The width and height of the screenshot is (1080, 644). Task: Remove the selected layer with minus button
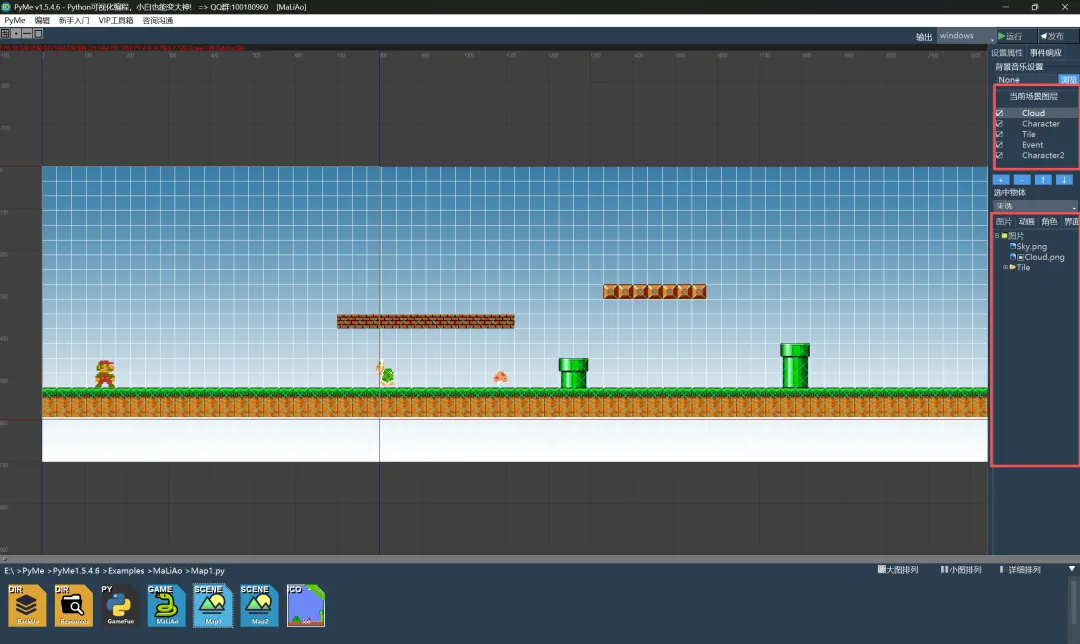[1022, 180]
